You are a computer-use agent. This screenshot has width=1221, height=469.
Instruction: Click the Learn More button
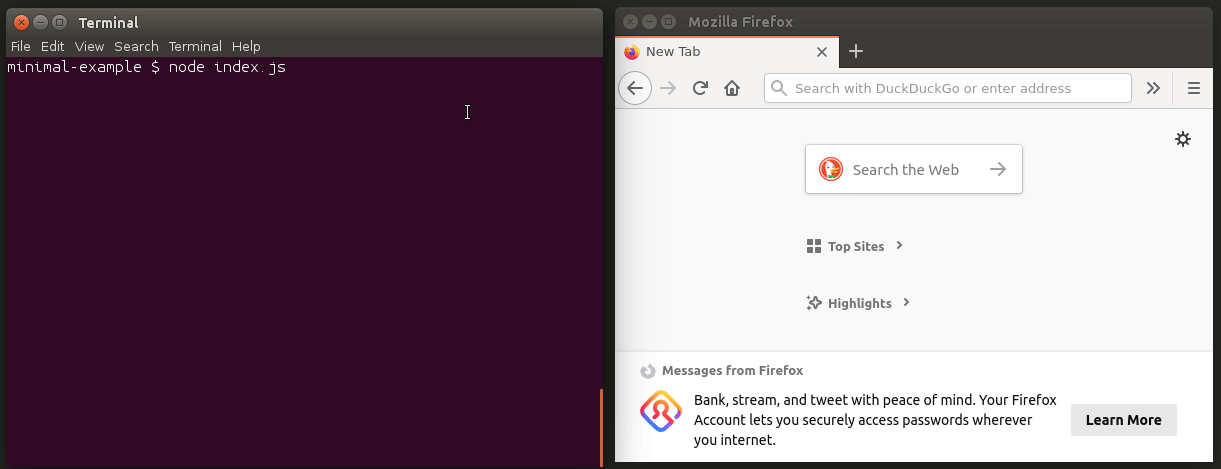pos(1123,420)
